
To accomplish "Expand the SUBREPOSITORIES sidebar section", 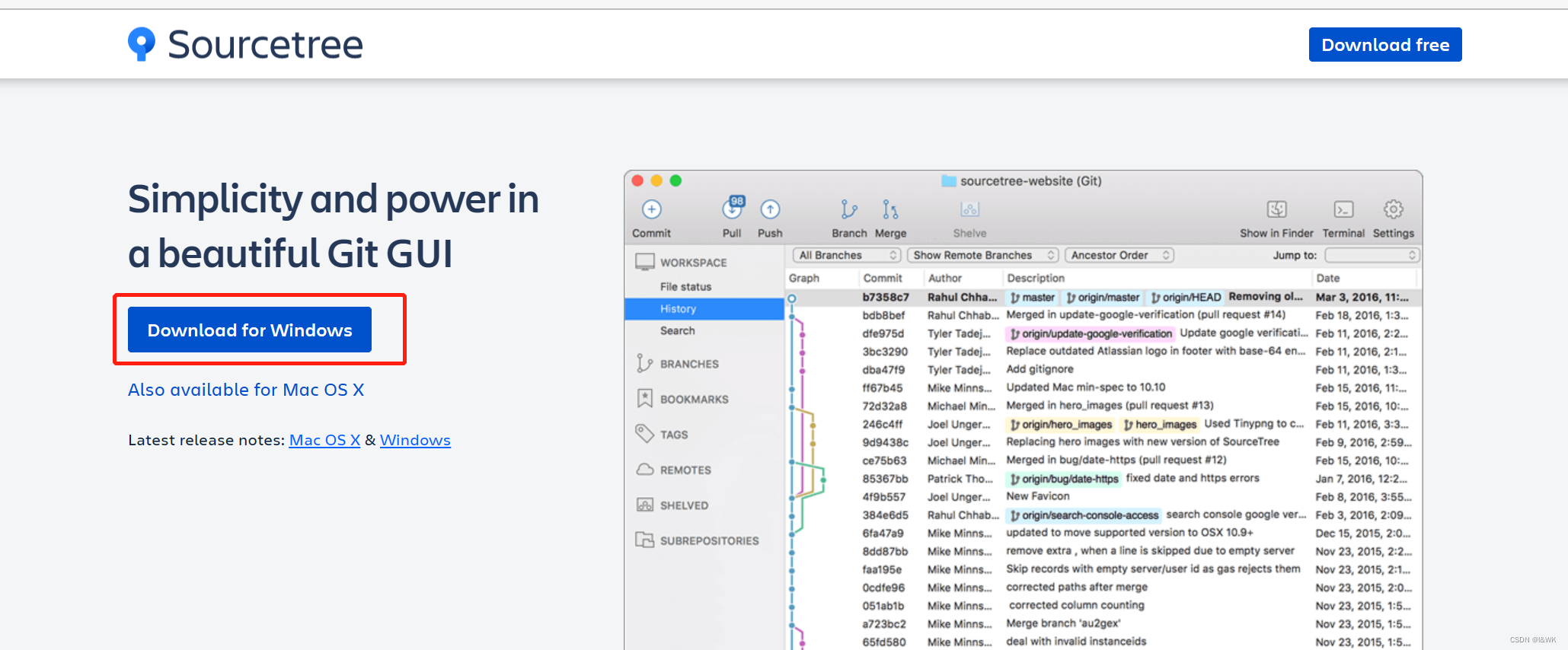I will [709, 540].
